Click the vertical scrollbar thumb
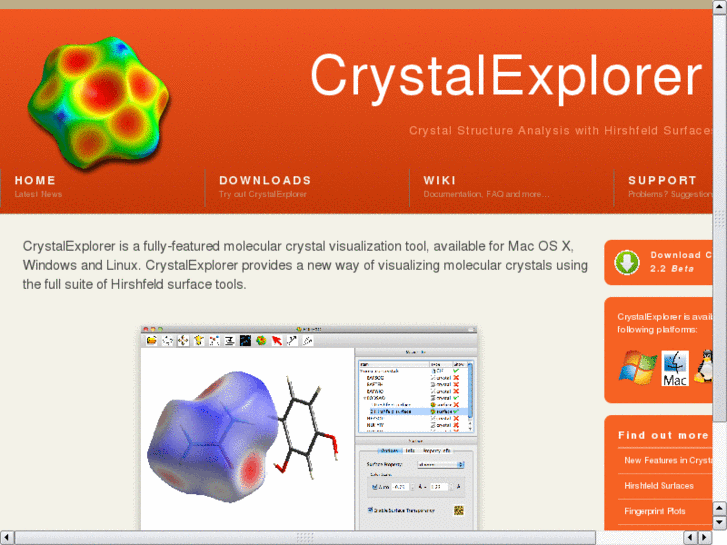Viewport: 727px width, 545px height. coord(720,218)
